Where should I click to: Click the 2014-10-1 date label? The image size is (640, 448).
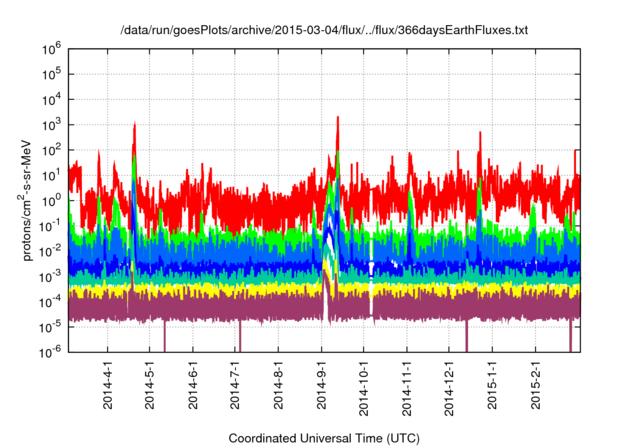tap(364, 388)
